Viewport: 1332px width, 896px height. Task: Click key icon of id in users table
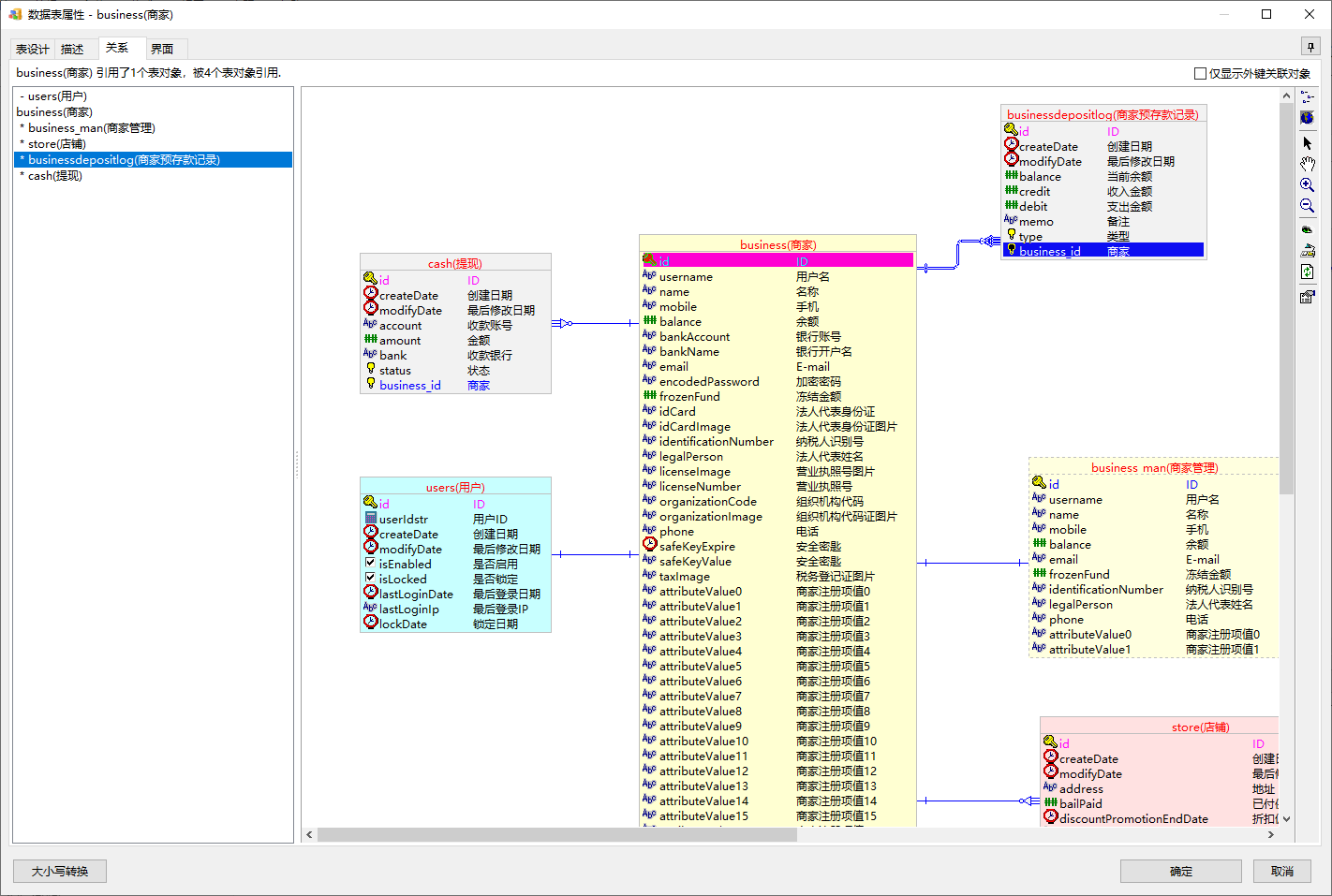(370, 503)
